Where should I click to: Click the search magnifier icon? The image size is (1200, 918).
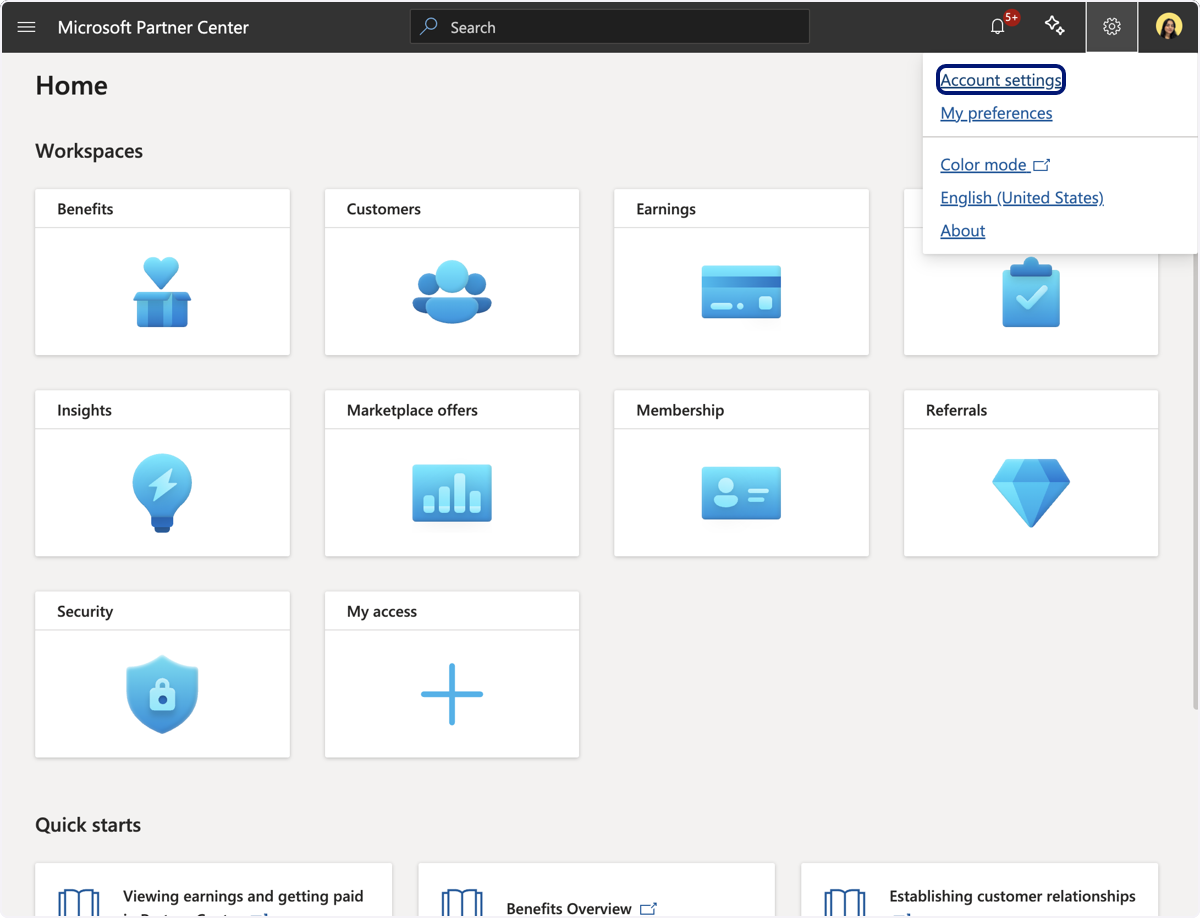(x=429, y=27)
